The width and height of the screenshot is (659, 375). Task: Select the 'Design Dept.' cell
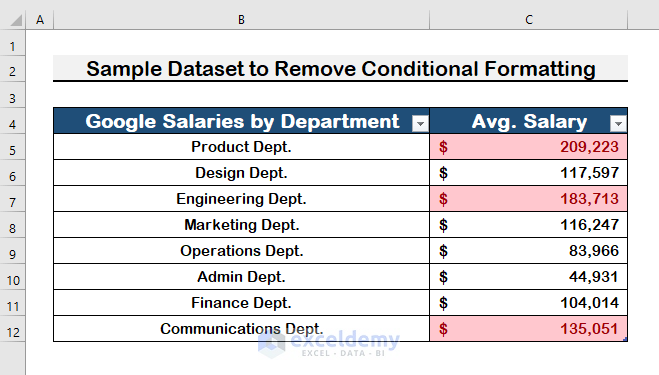(x=241, y=173)
